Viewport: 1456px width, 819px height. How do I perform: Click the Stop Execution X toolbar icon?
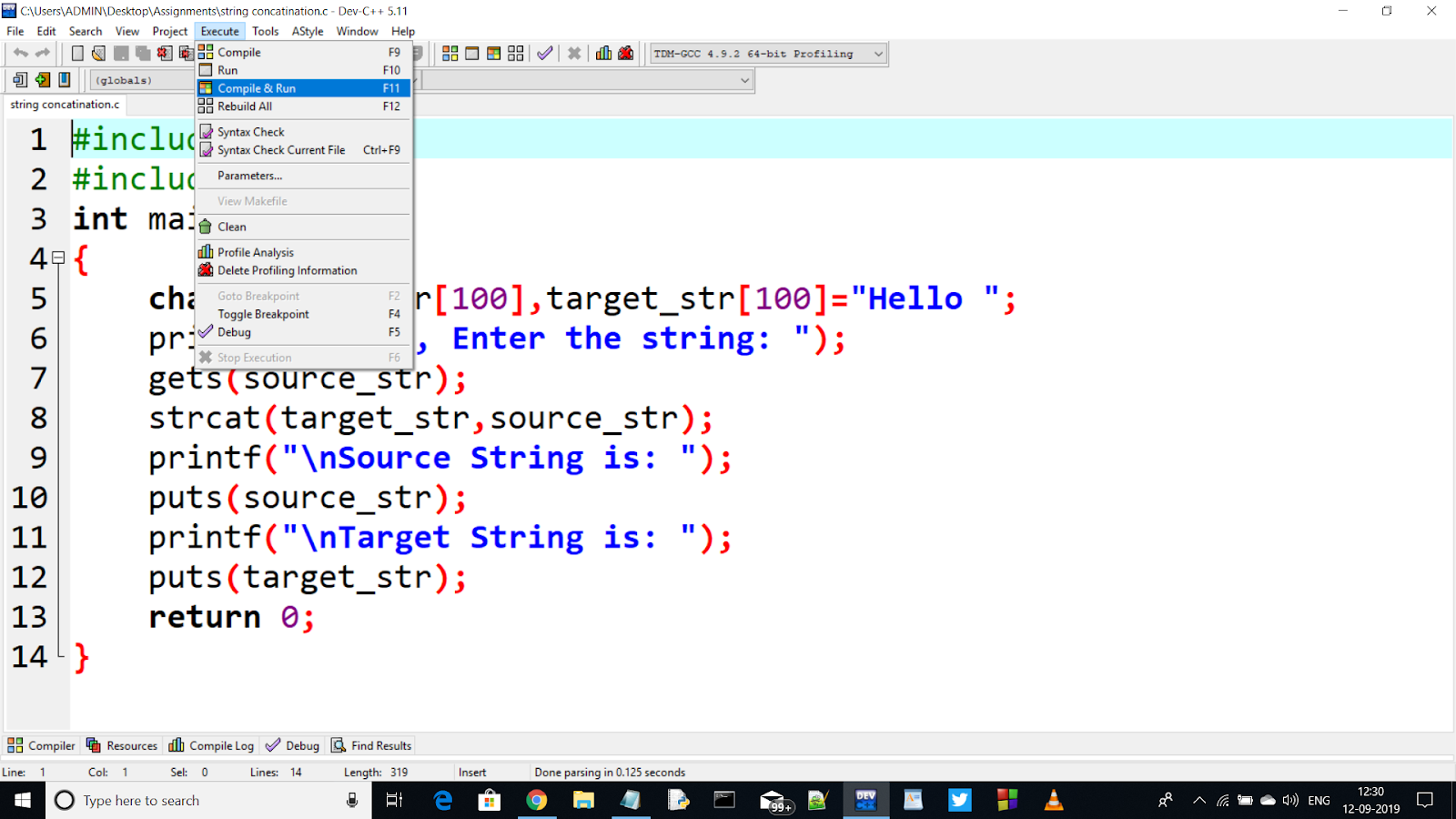[x=574, y=53]
